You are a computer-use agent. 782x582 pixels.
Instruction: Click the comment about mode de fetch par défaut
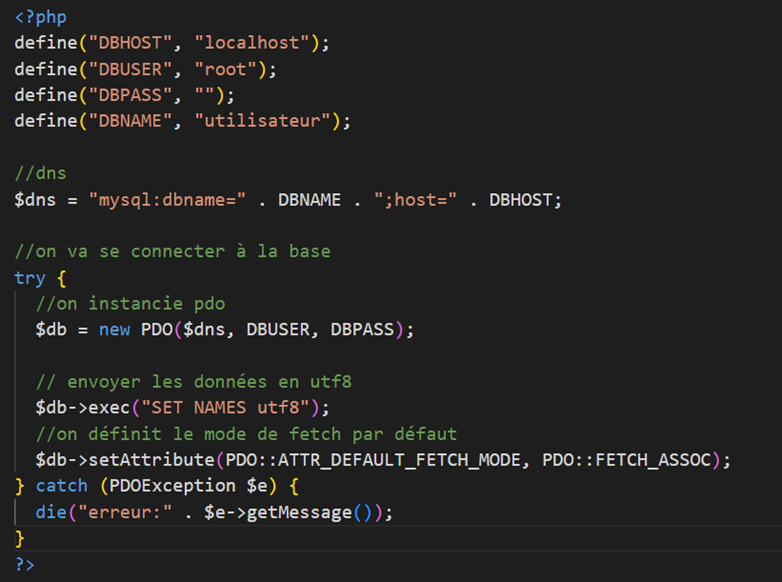[x=246, y=434]
